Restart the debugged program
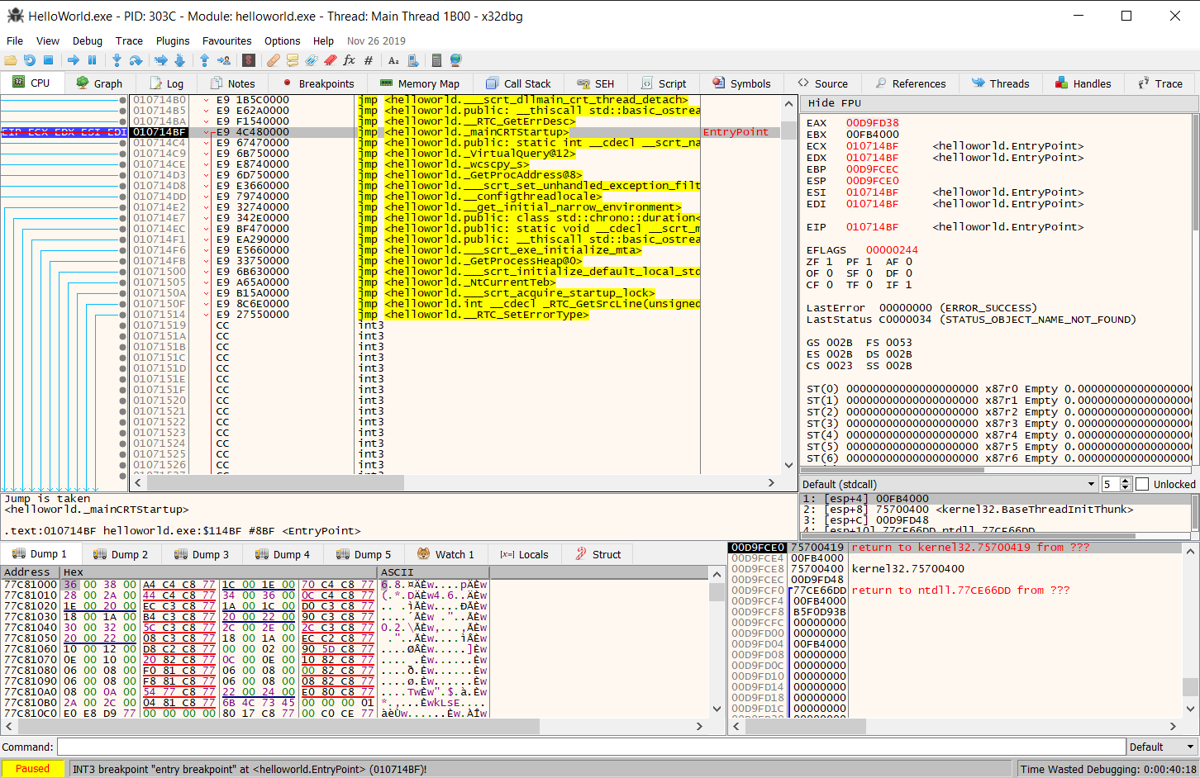Image resolution: width=1200 pixels, height=778 pixels. coord(29,60)
